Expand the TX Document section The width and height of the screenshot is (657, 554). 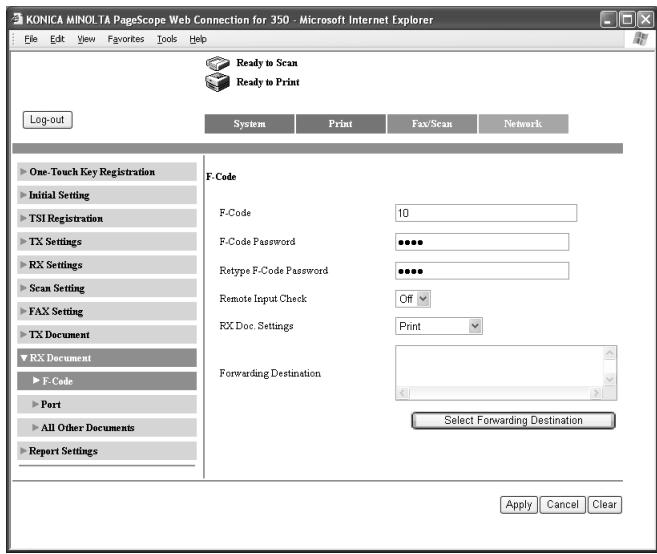[x=107, y=335]
